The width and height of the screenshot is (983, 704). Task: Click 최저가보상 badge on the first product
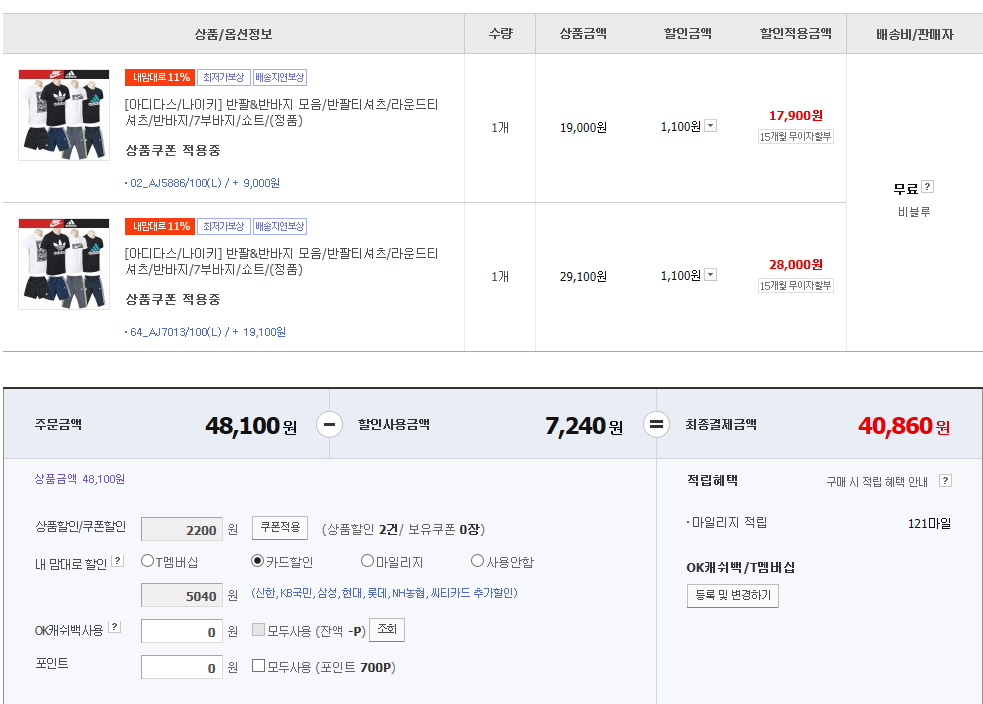click(x=222, y=77)
